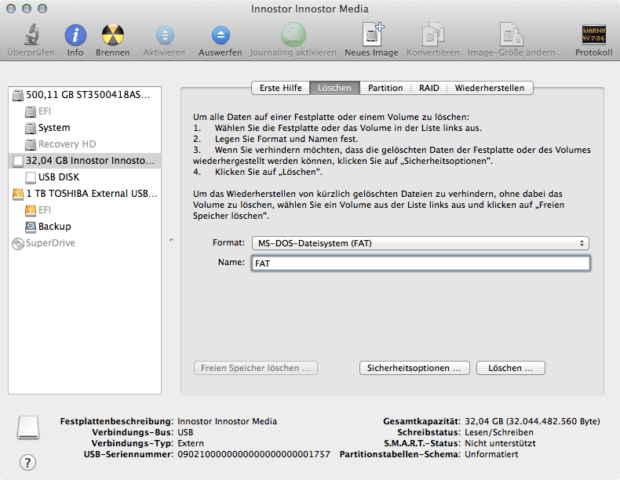Select the EFI volume under ST3500418AS
Viewport: 620px width, 480px height.
(x=85, y=111)
